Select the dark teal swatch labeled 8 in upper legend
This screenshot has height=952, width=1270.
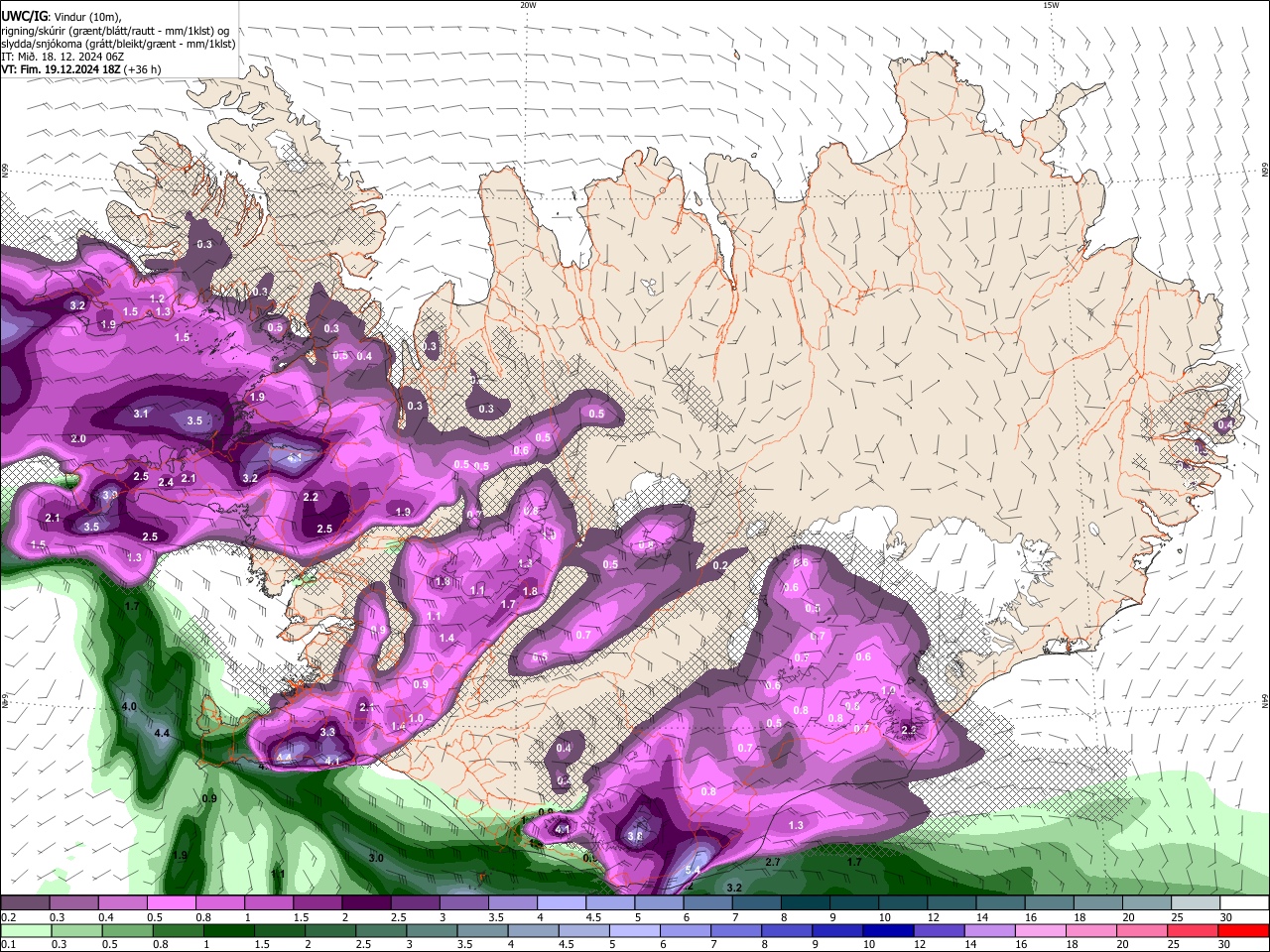click(805, 903)
